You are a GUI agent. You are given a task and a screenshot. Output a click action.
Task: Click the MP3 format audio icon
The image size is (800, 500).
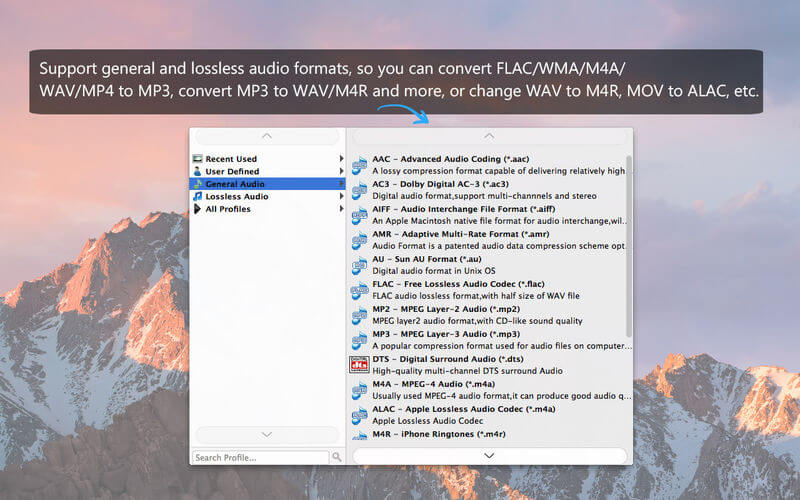[359, 340]
